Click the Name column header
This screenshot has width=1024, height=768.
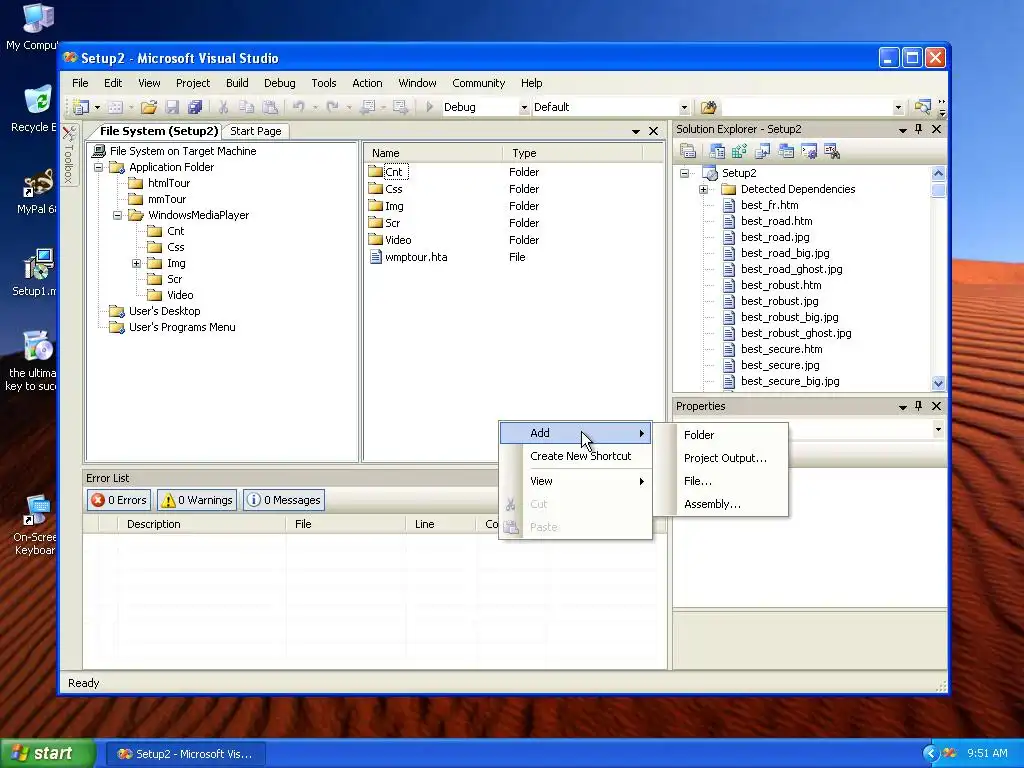point(432,153)
